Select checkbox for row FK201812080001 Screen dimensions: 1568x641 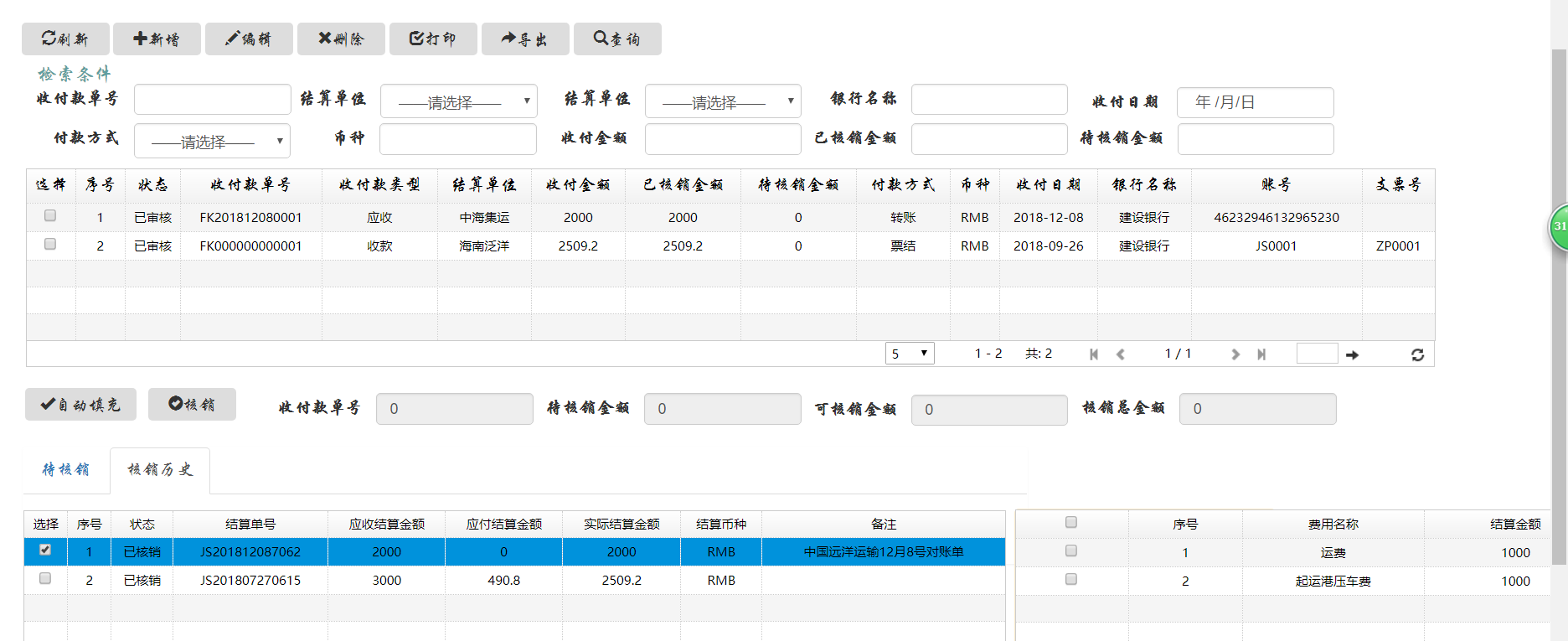coord(50,216)
